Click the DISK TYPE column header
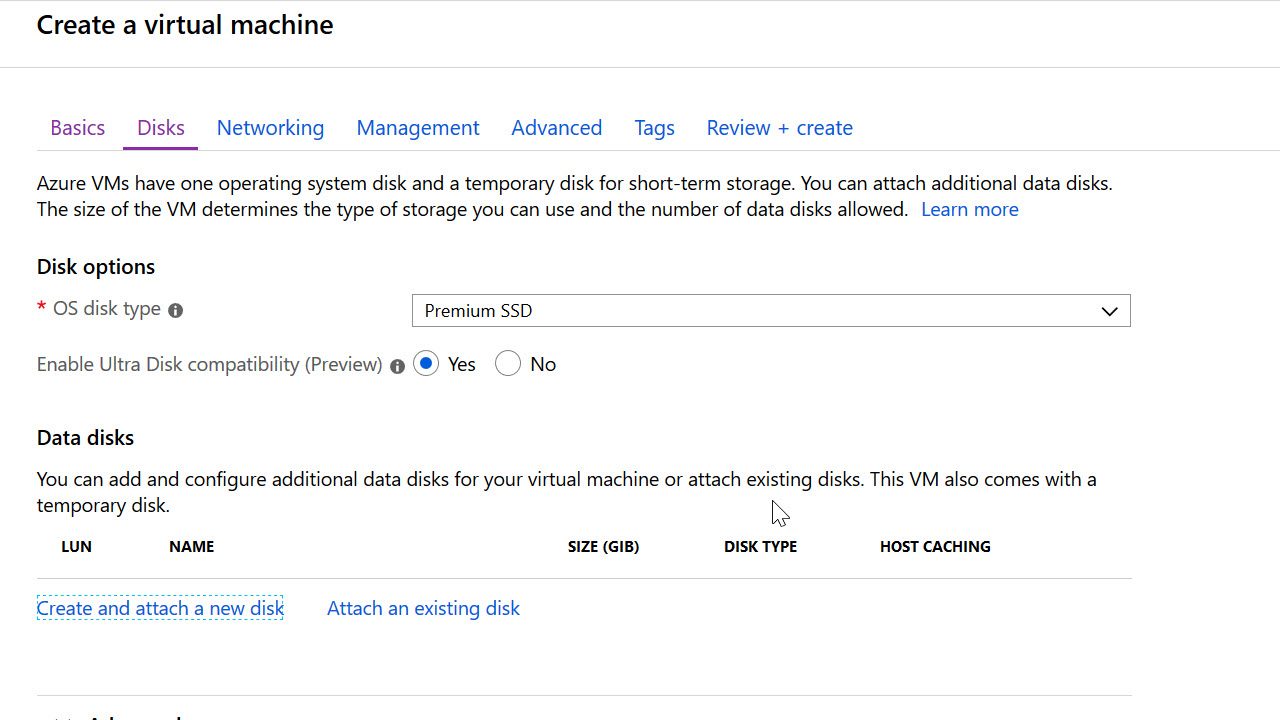Screen dimensions: 1280x720 [x=760, y=547]
